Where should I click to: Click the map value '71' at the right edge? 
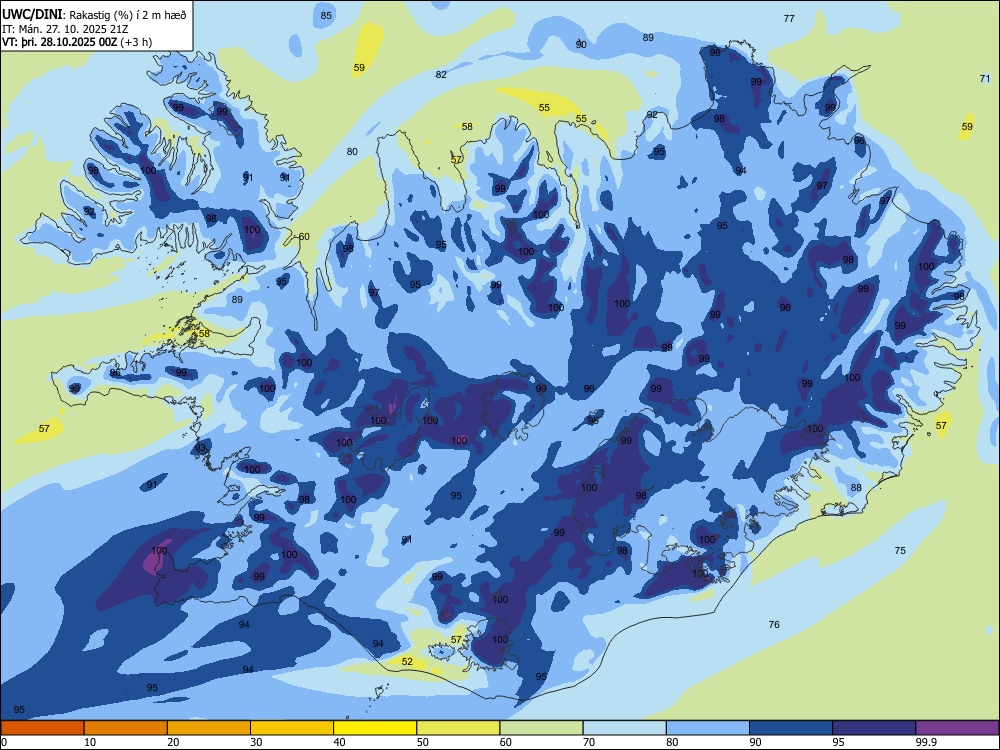pyautogui.click(x=985, y=78)
